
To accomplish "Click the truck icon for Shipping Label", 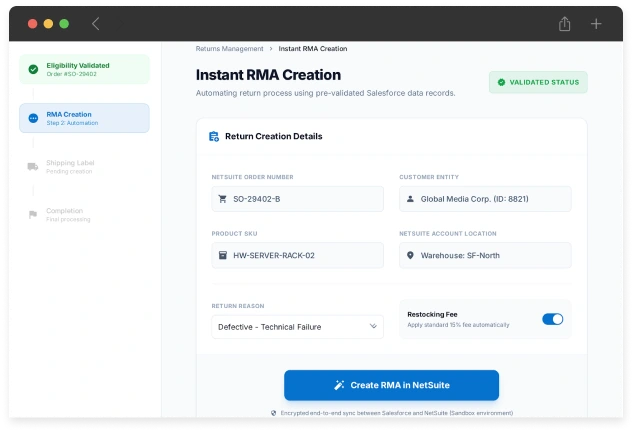I will click(33, 167).
